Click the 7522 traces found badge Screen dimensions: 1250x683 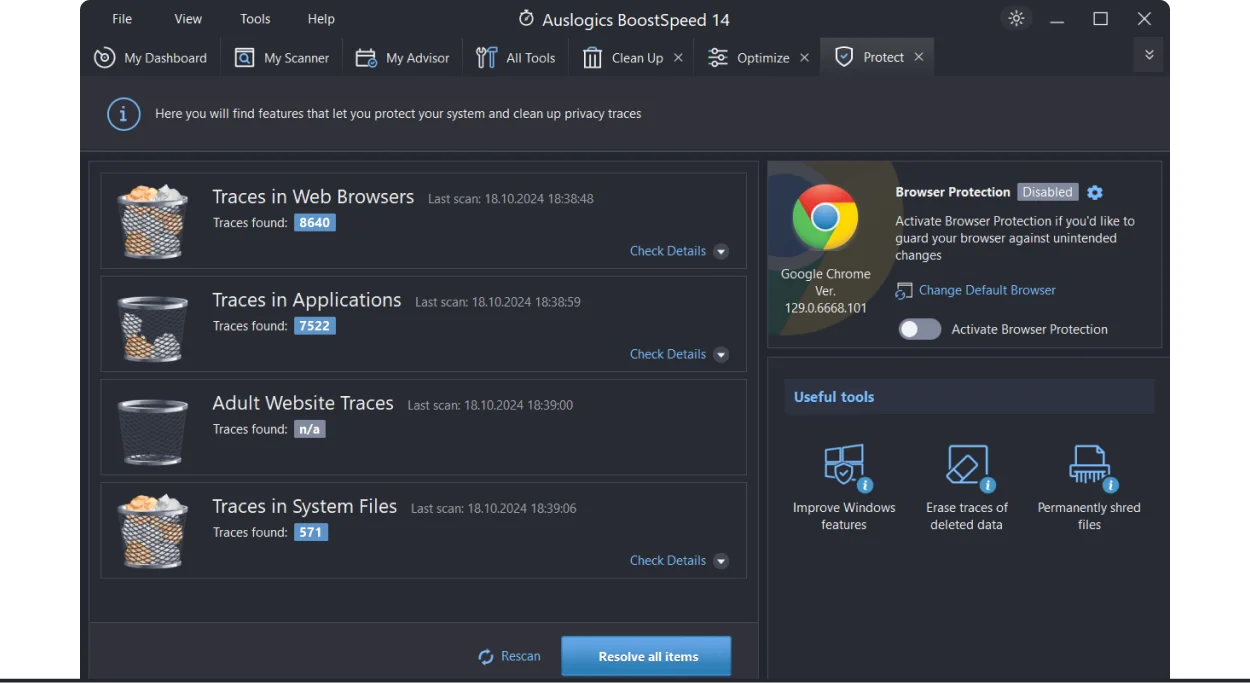coord(315,326)
